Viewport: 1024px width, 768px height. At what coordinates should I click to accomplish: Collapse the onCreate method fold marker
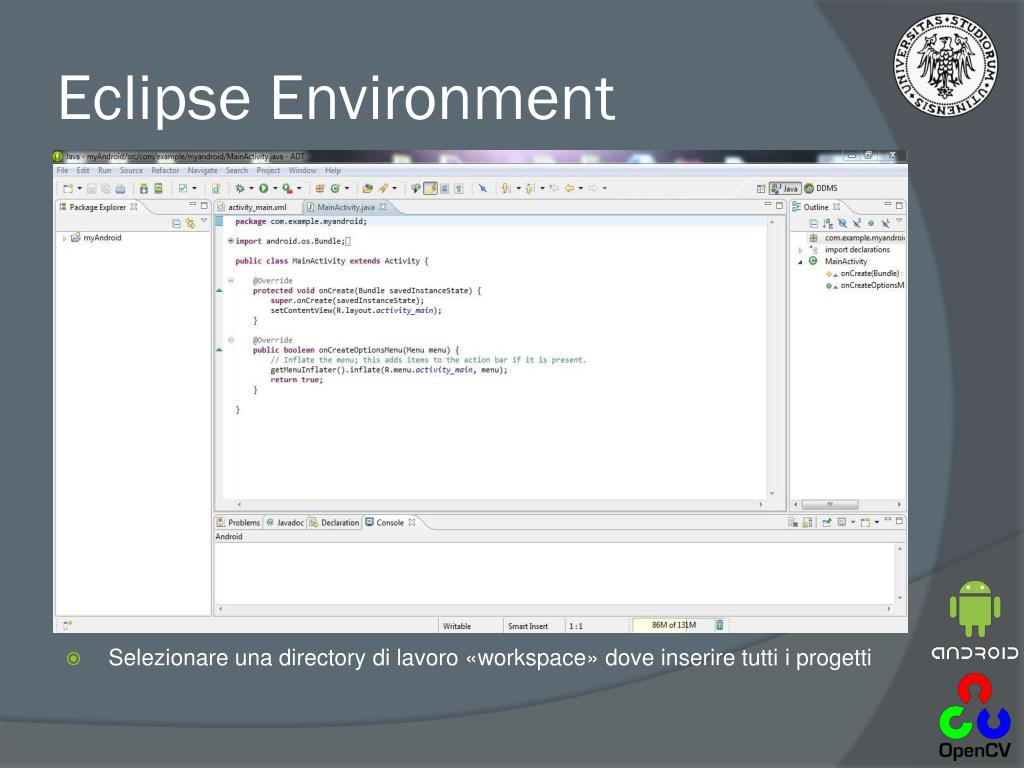[x=231, y=281]
